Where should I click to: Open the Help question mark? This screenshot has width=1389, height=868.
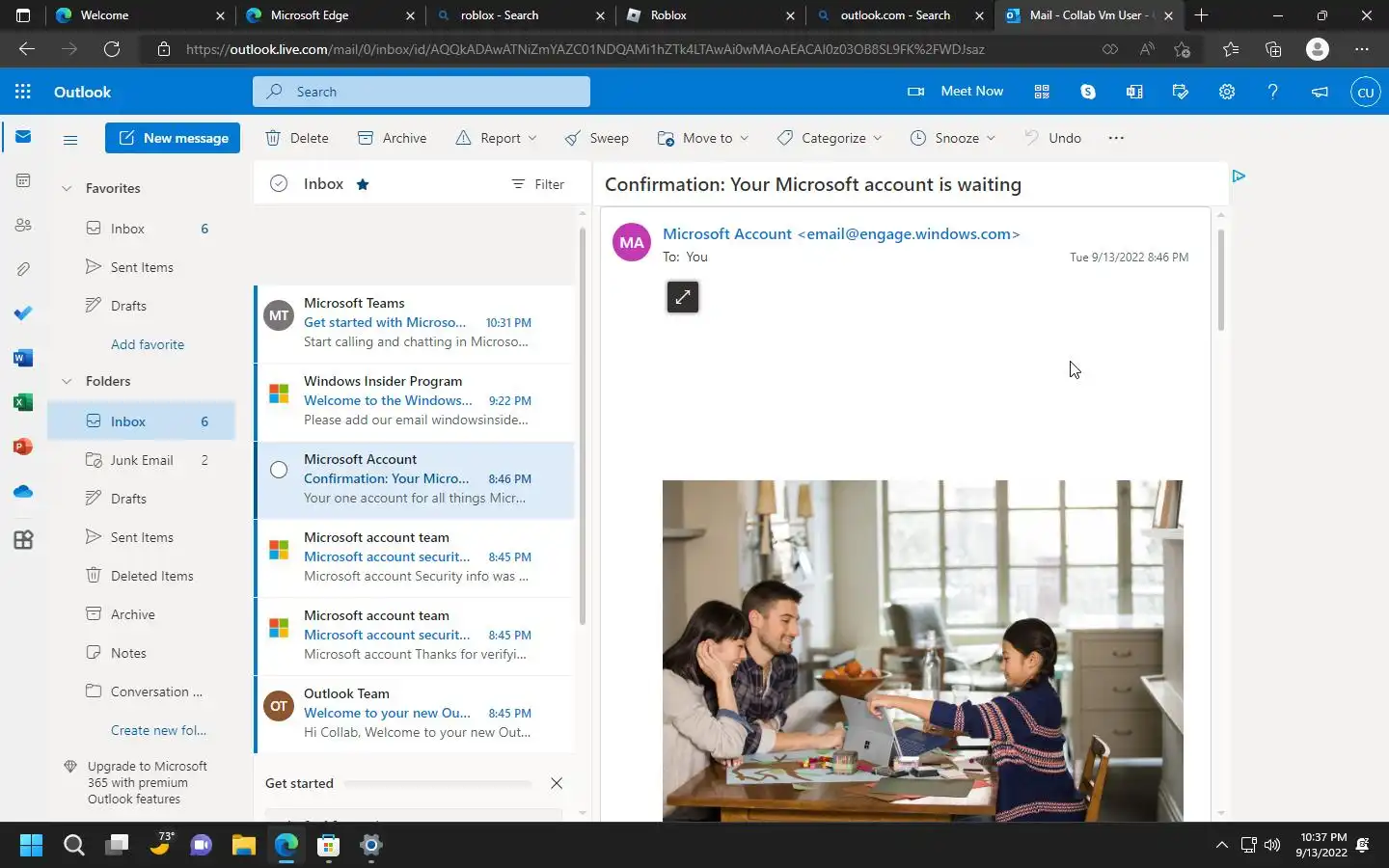pos(1273,92)
